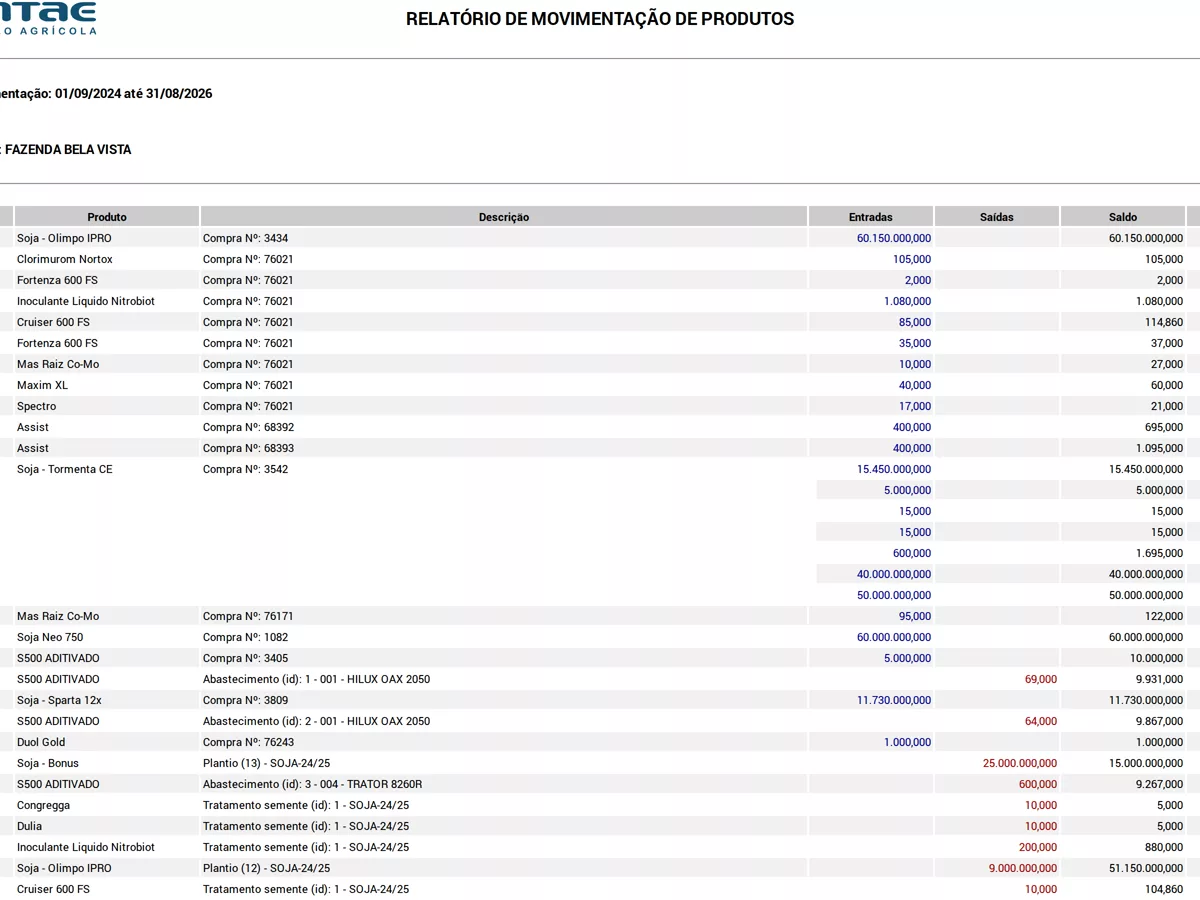Select the Saldo value '1.695,000'
This screenshot has width=1200, height=900.
click(x=1160, y=553)
